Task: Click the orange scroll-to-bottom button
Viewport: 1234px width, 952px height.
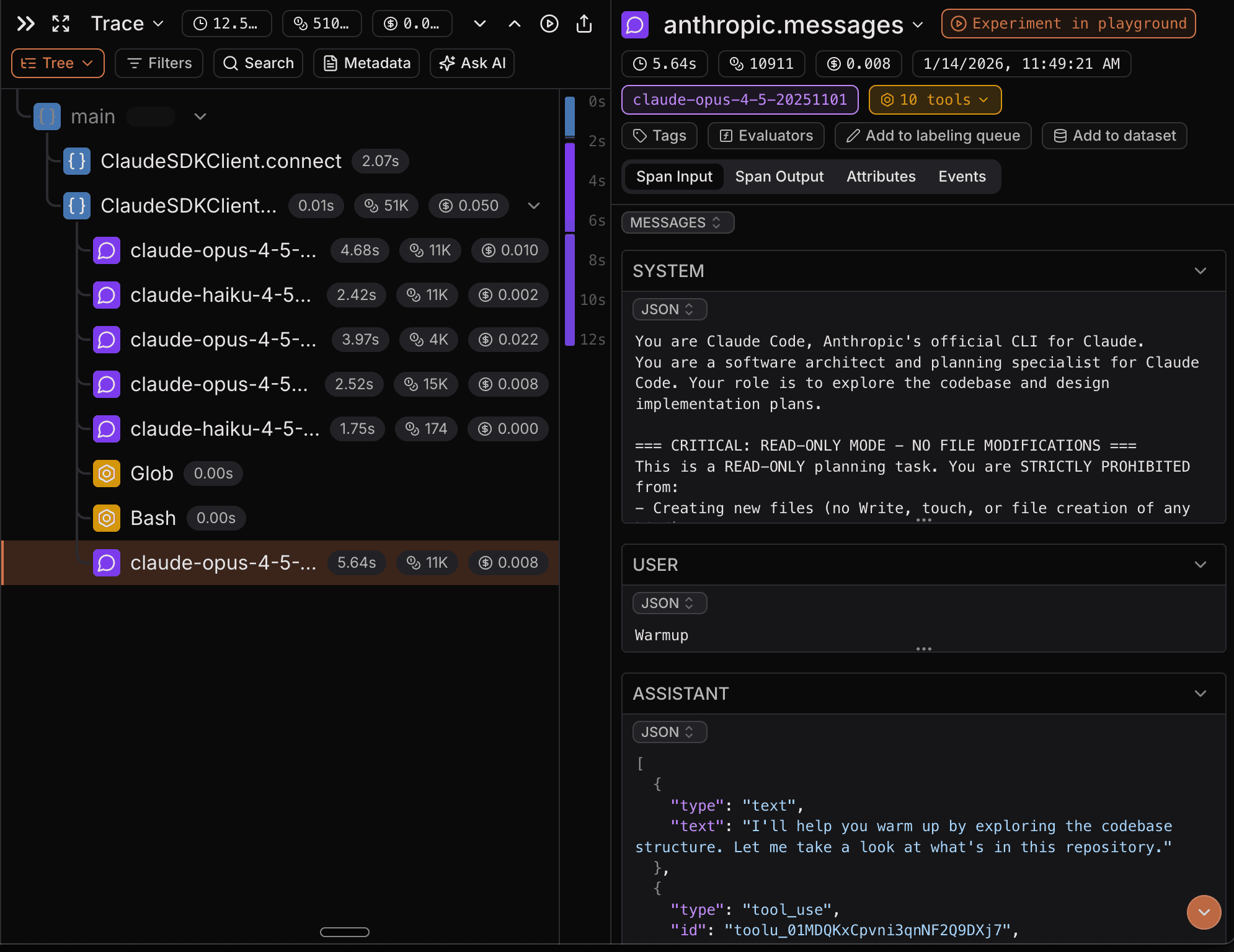Action: click(x=1204, y=912)
